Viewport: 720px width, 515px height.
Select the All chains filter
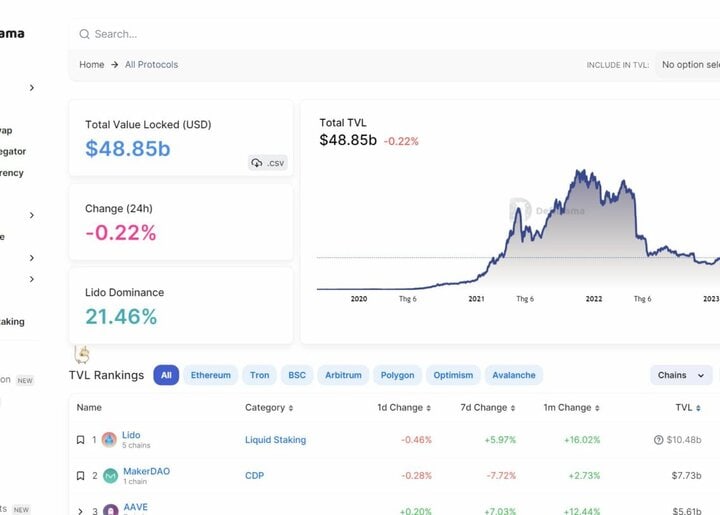166,375
